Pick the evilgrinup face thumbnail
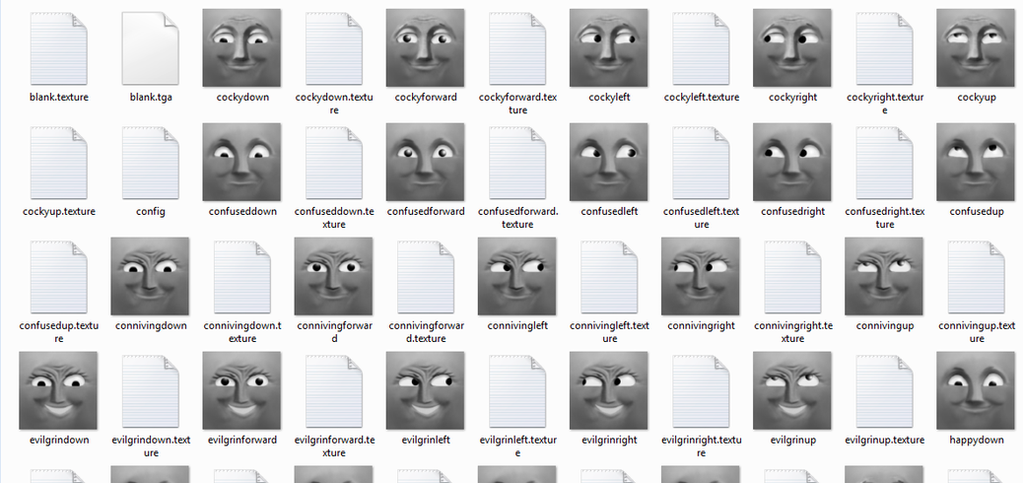 (792, 390)
